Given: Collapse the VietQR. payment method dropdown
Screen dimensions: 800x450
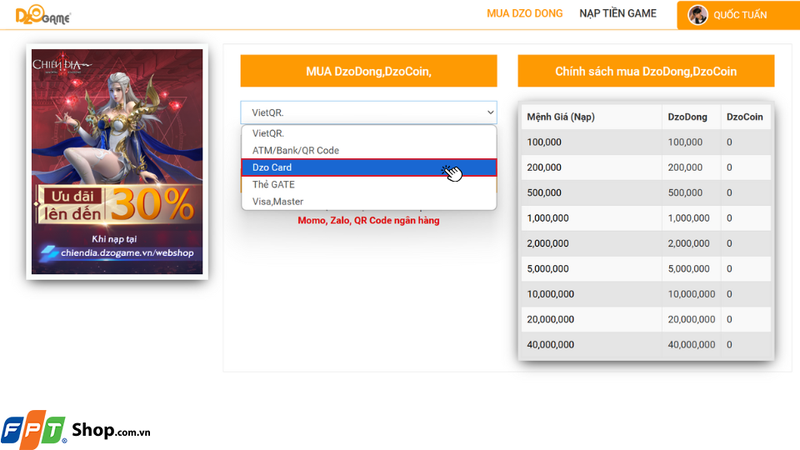Looking at the screenshot, I should coord(368,112).
